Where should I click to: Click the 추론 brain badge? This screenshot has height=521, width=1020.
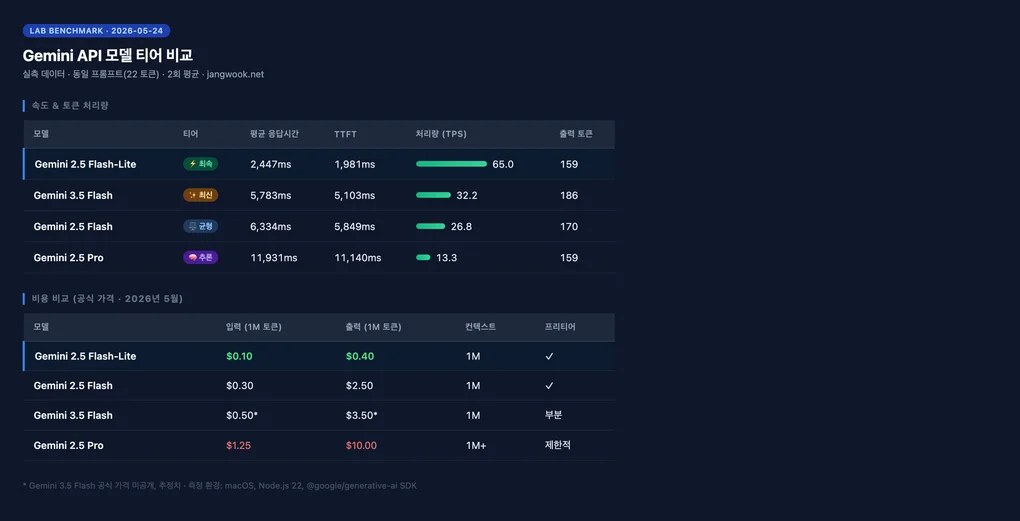click(200, 258)
